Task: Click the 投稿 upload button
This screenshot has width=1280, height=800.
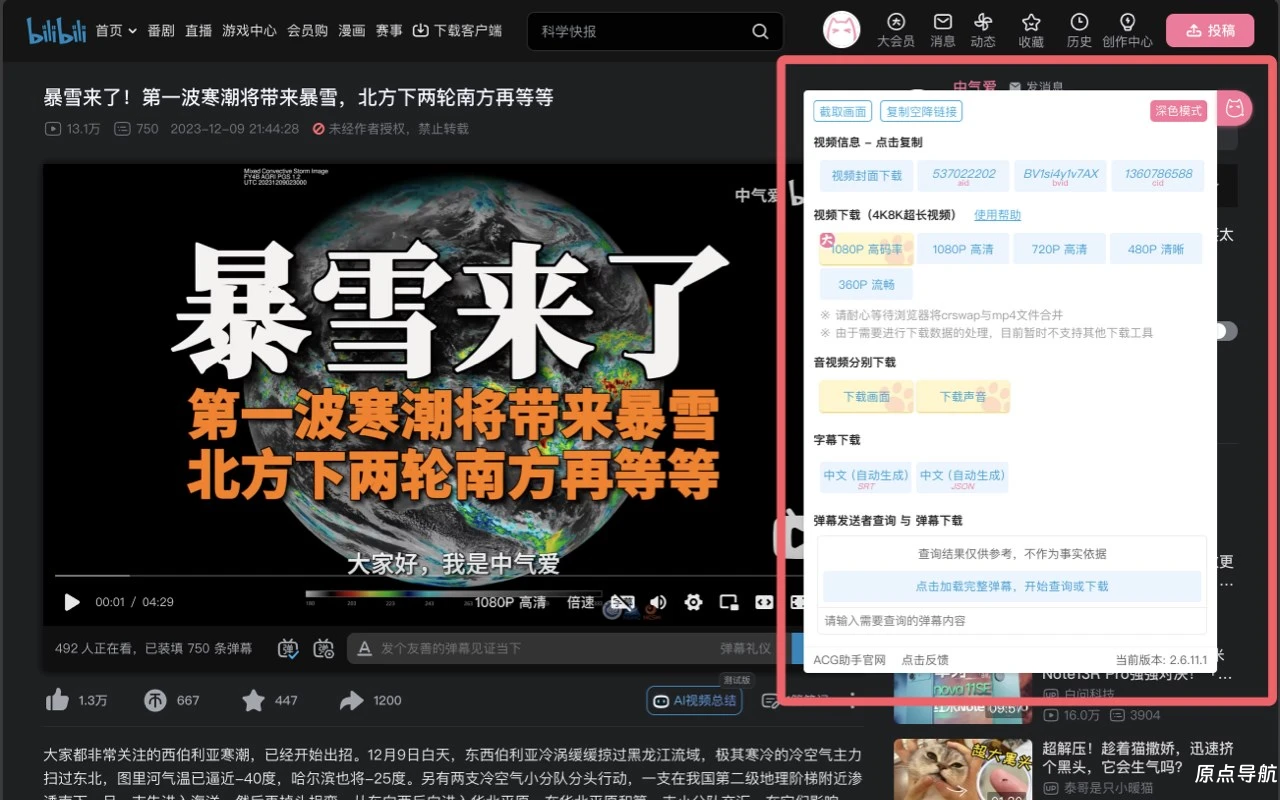Action: point(1210,30)
